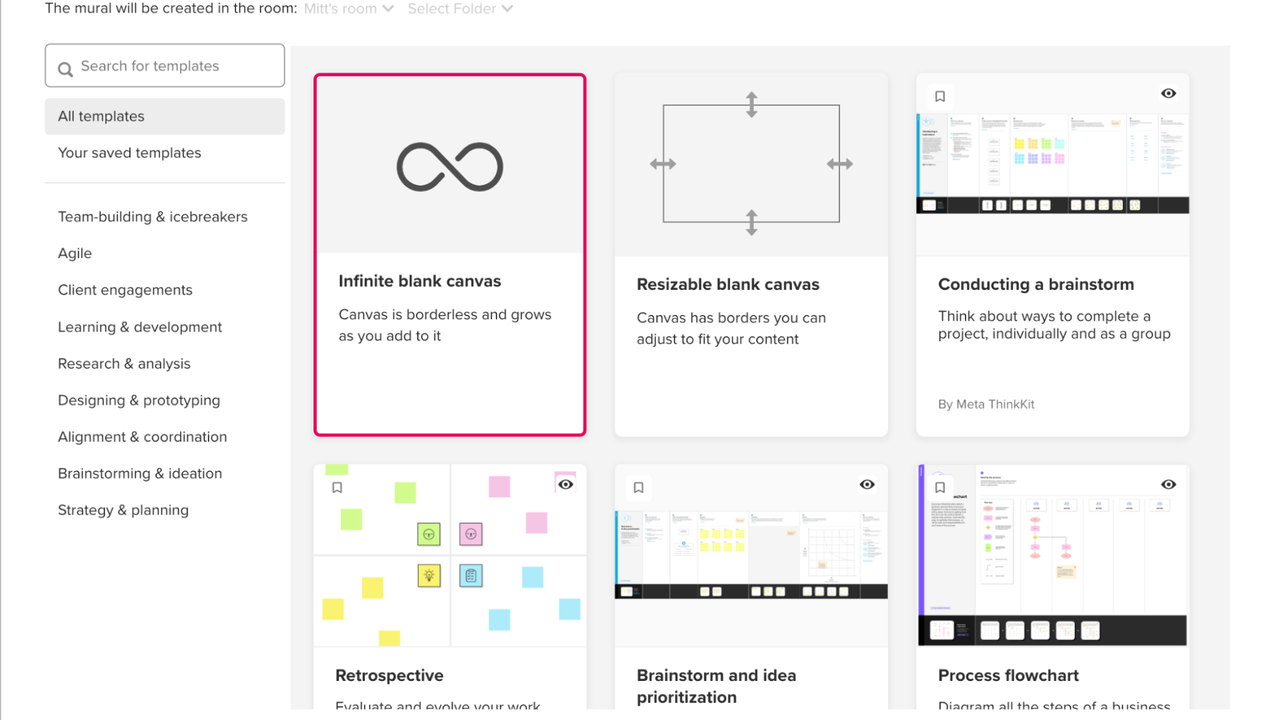Show Team-building & icebreakers templates
This screenshot has width=1279, height=720.
(152, 217)
